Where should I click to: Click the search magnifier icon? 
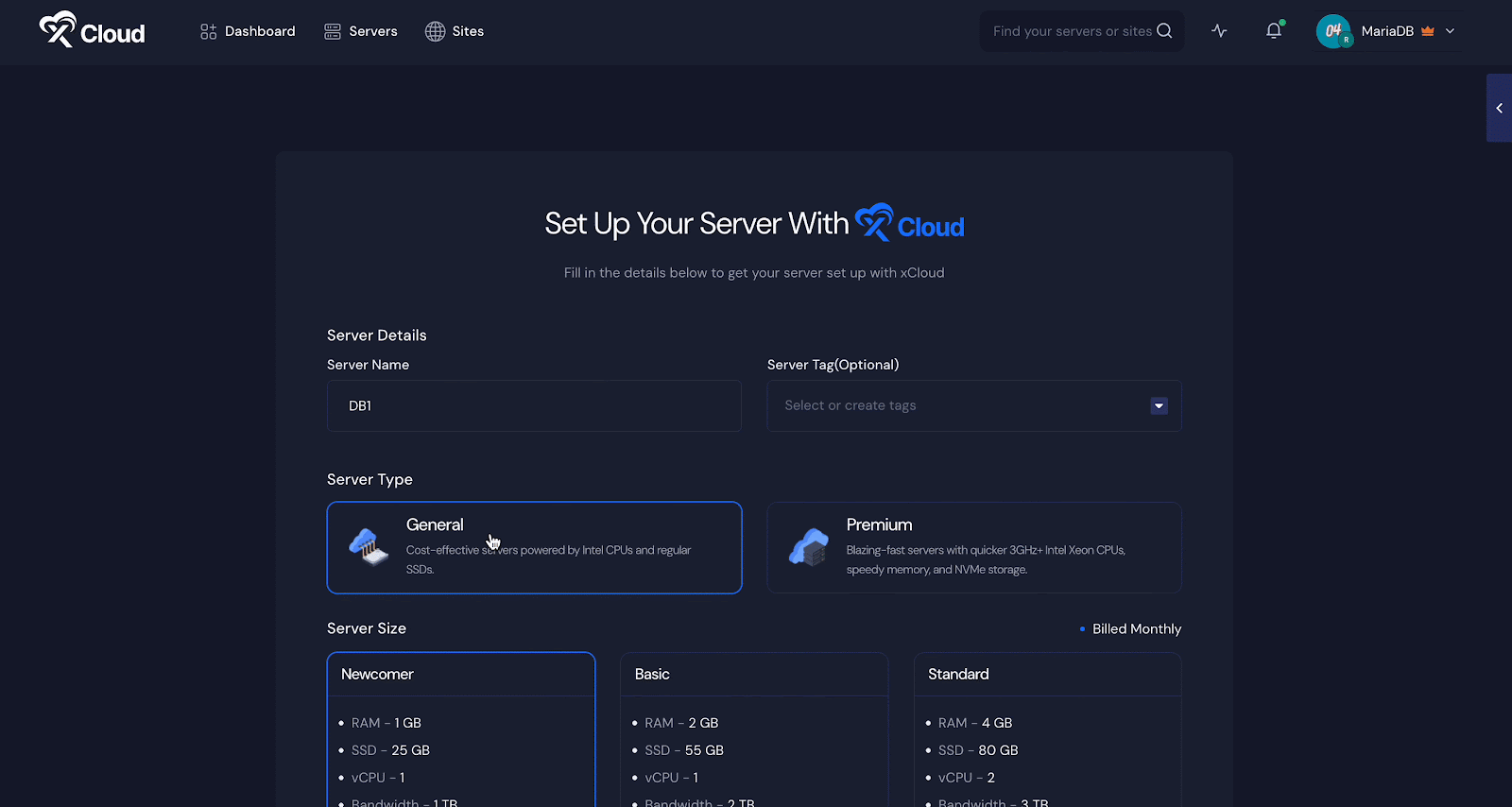pos(1164,31)
